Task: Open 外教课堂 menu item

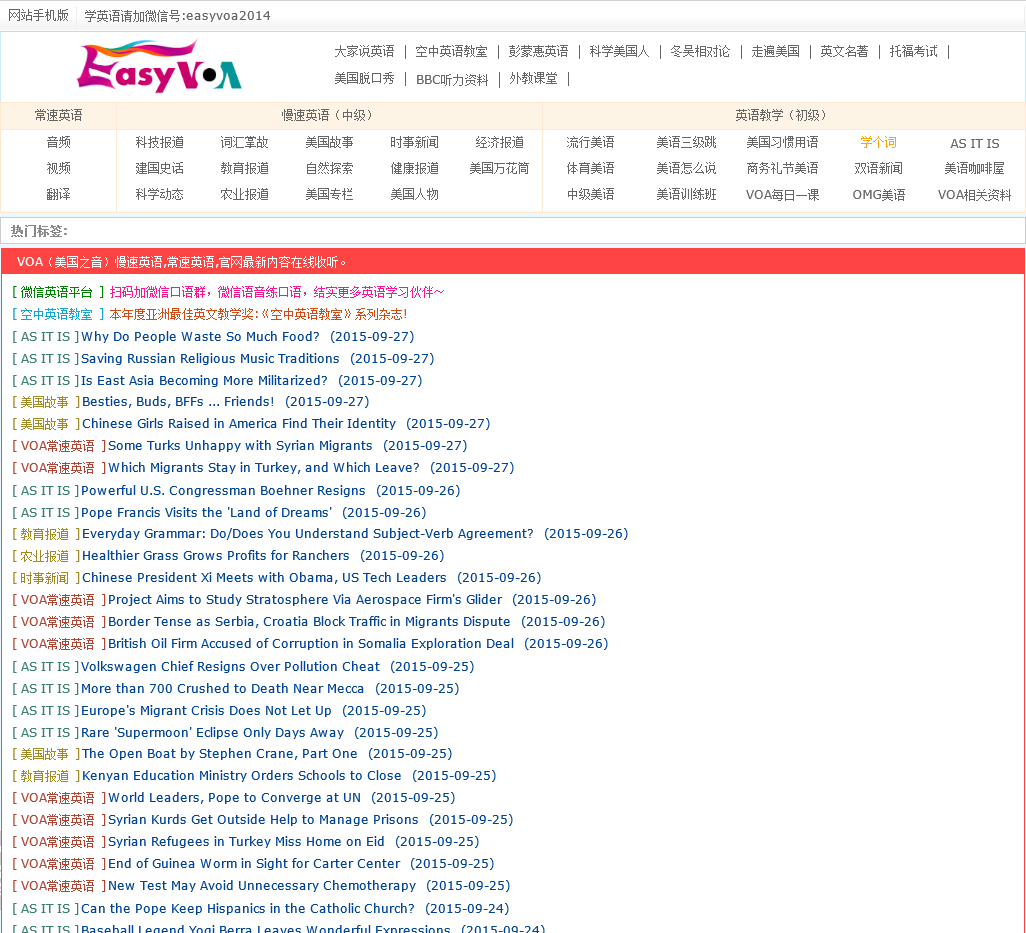Action: pos(533,79)
